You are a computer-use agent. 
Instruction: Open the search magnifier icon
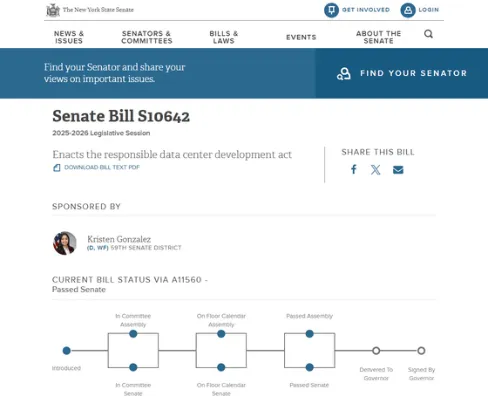tap(428, 34)
